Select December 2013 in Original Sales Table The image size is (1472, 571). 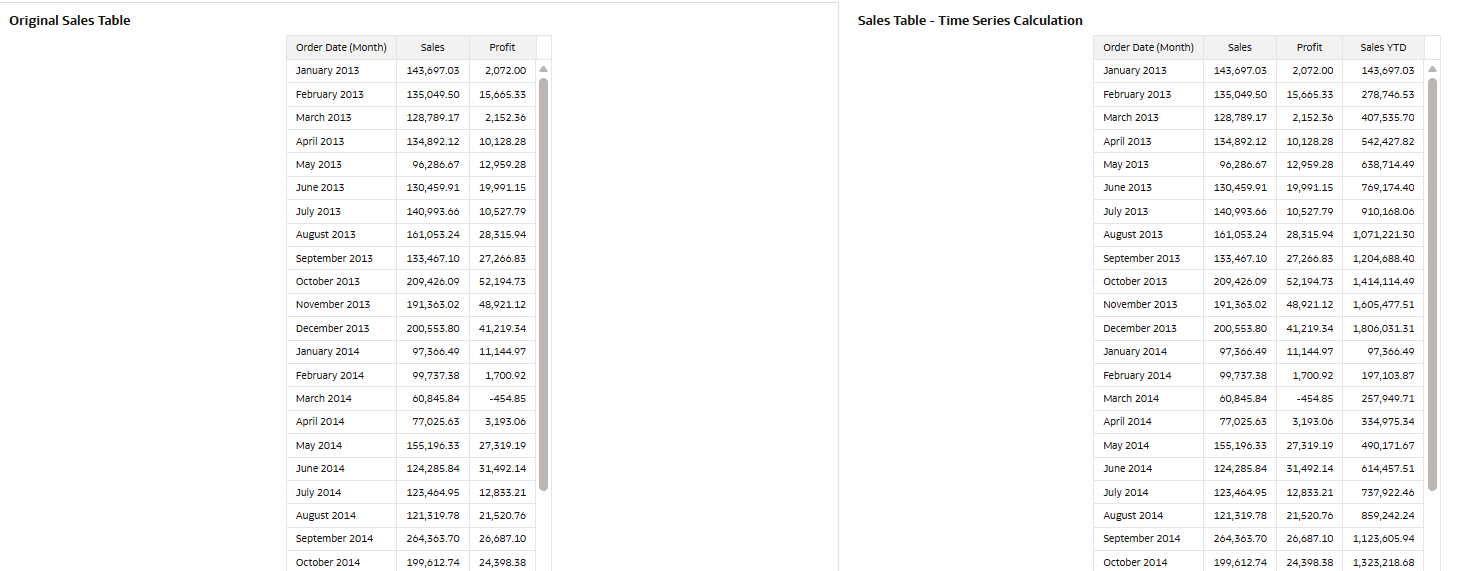(332, 328)
